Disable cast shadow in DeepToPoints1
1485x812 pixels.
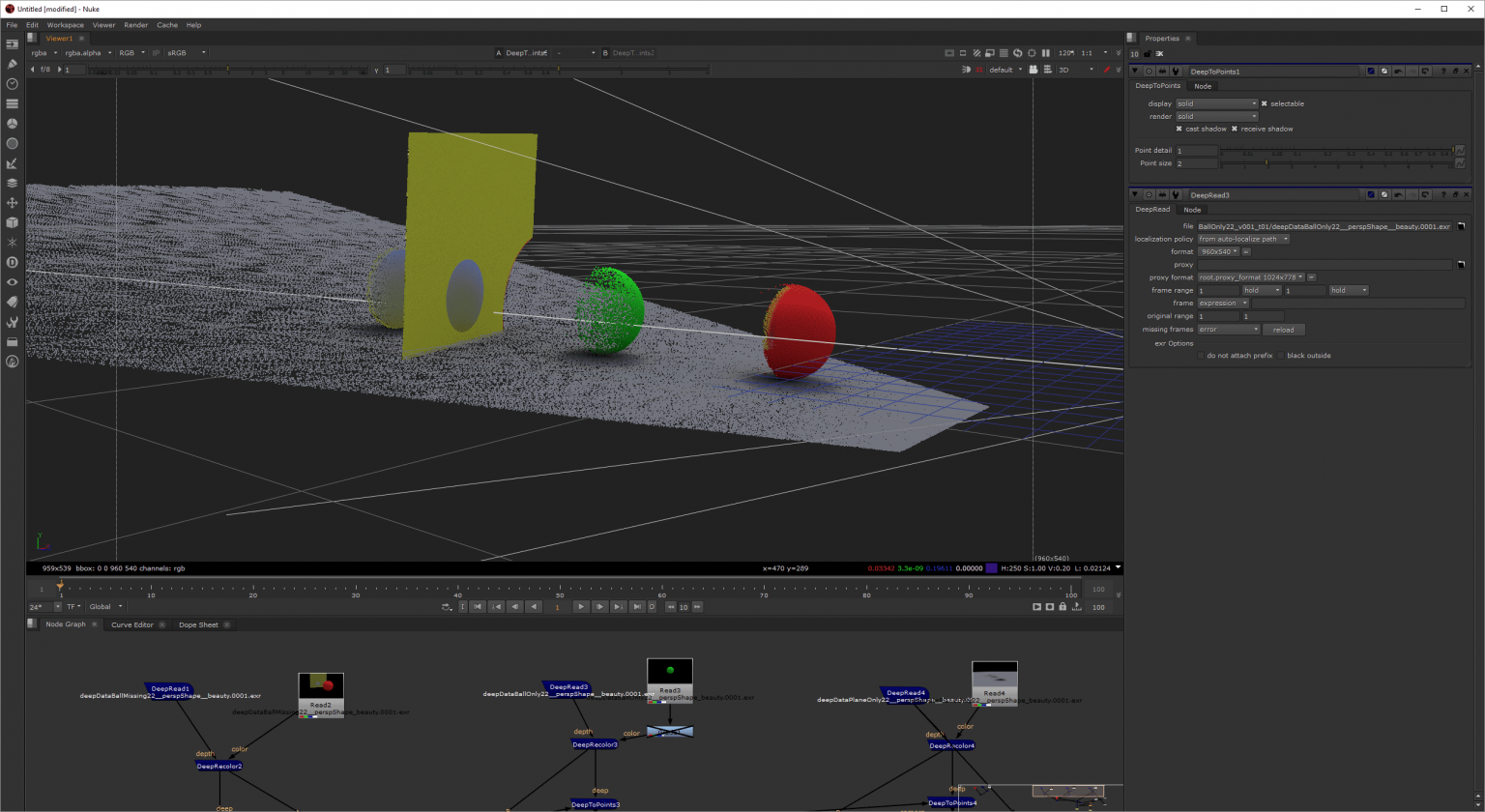pyautogui.click(x=1179, y=129)
